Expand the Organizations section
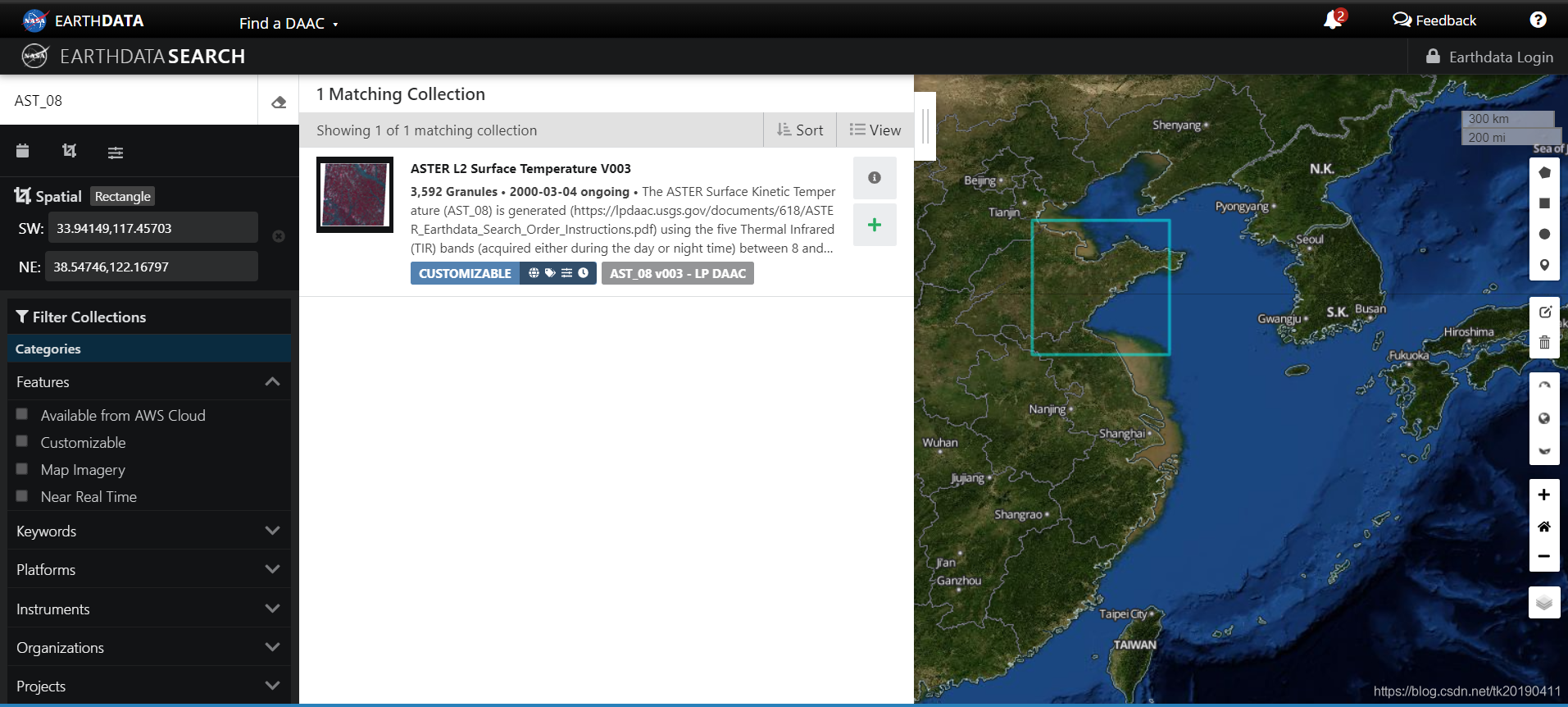The width and height of the screenshot is (1568, 707). (x=149, y=647)
